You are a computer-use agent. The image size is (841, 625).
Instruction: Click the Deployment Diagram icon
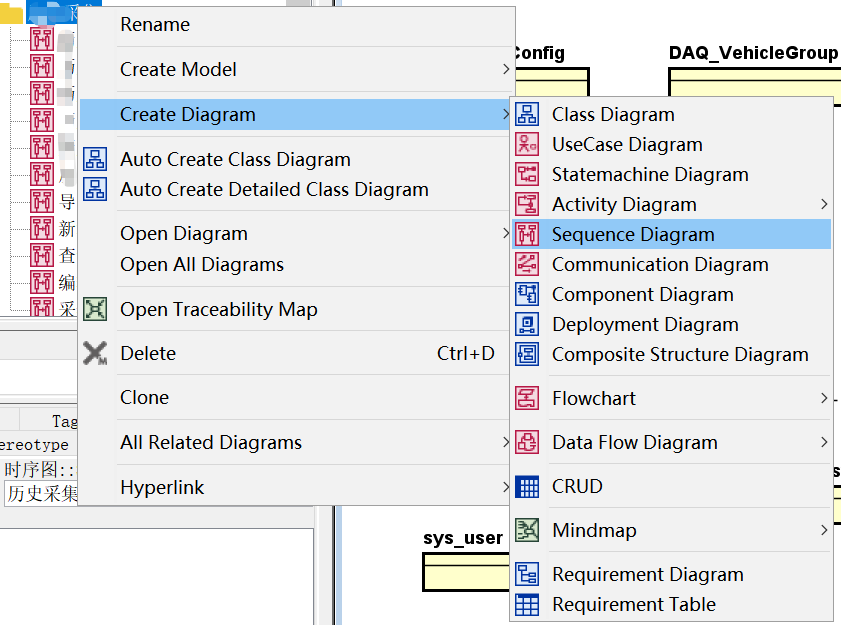527,325
